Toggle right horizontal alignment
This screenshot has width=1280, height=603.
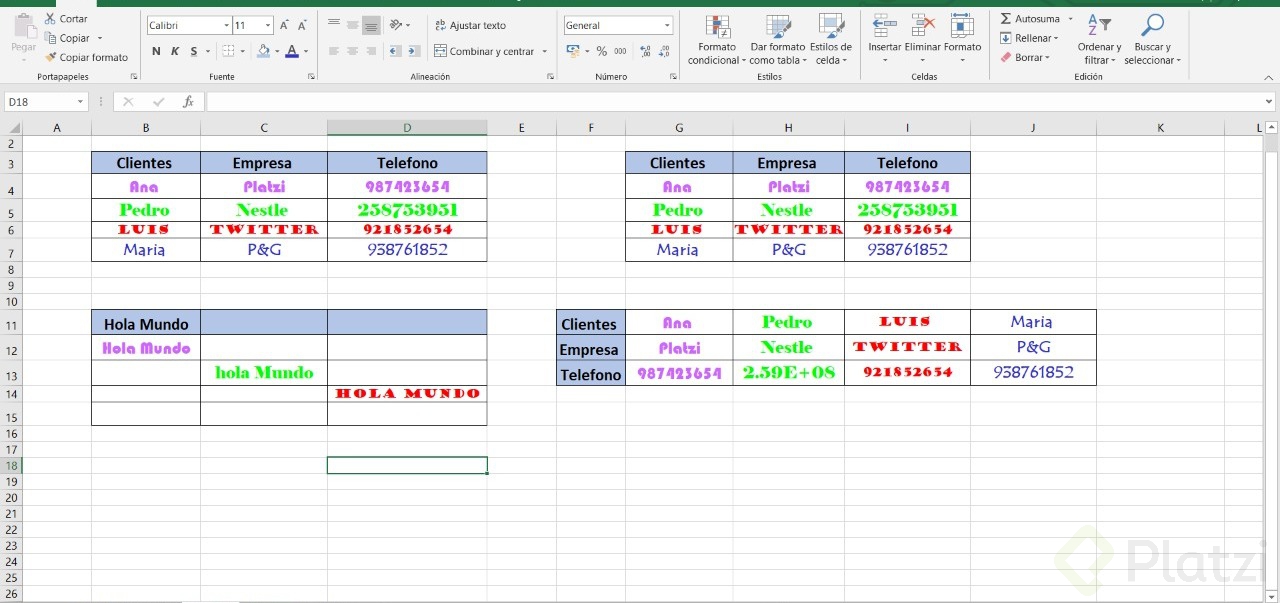371,51
